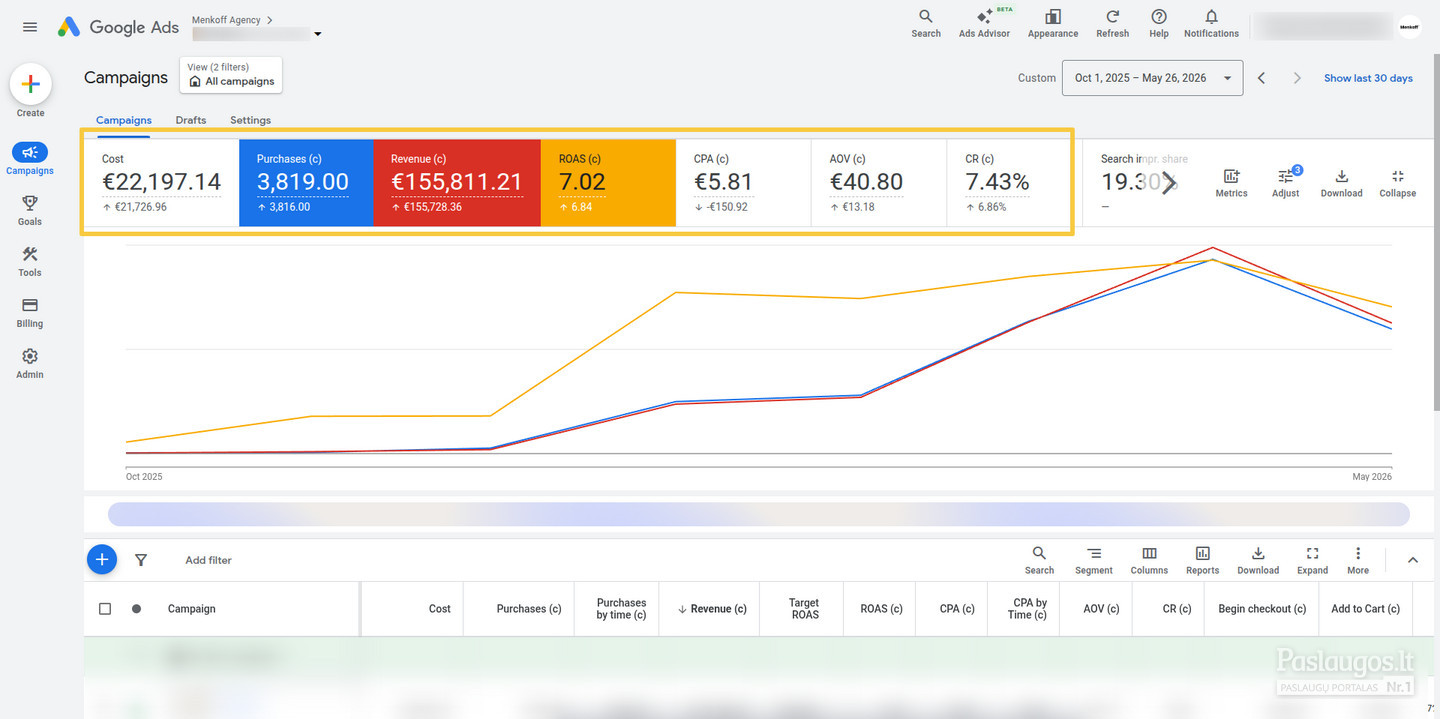The height and width of the screenshot is (719, 1440).
Task: Tick the select-all campaigns checkbox
Action: coord(105,608)
